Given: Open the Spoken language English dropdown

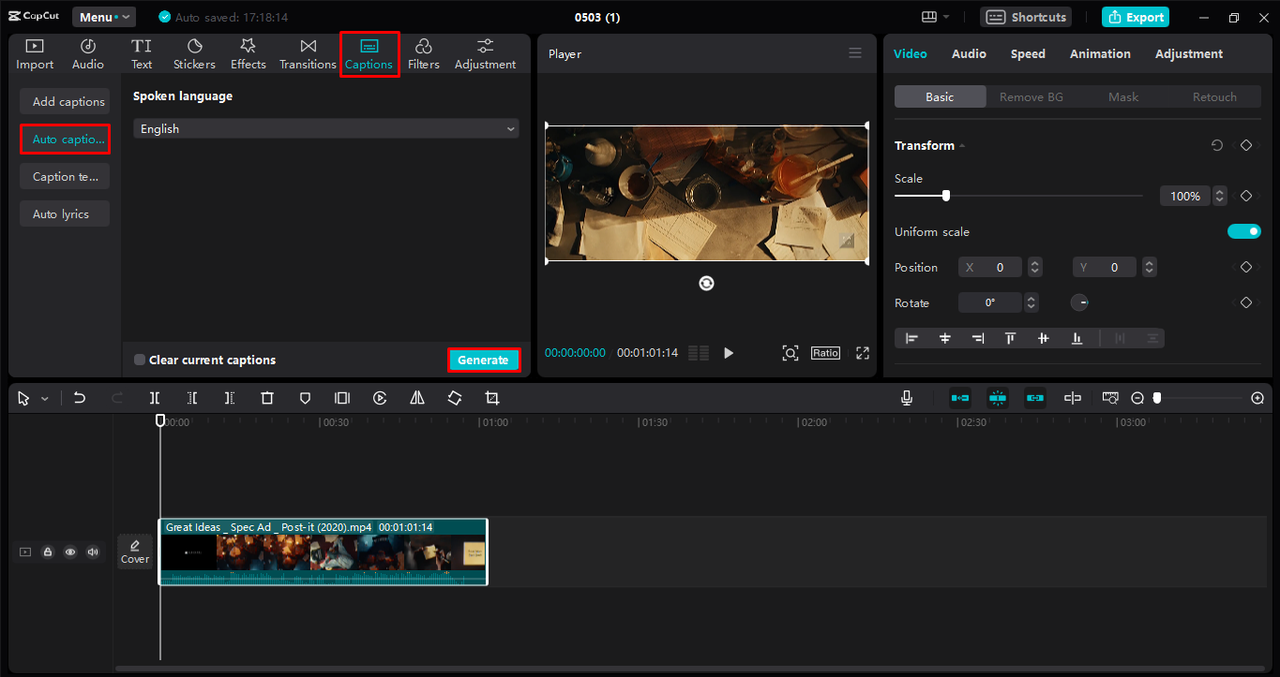Looking at the screenshot, I should click(x=326, y=129).
